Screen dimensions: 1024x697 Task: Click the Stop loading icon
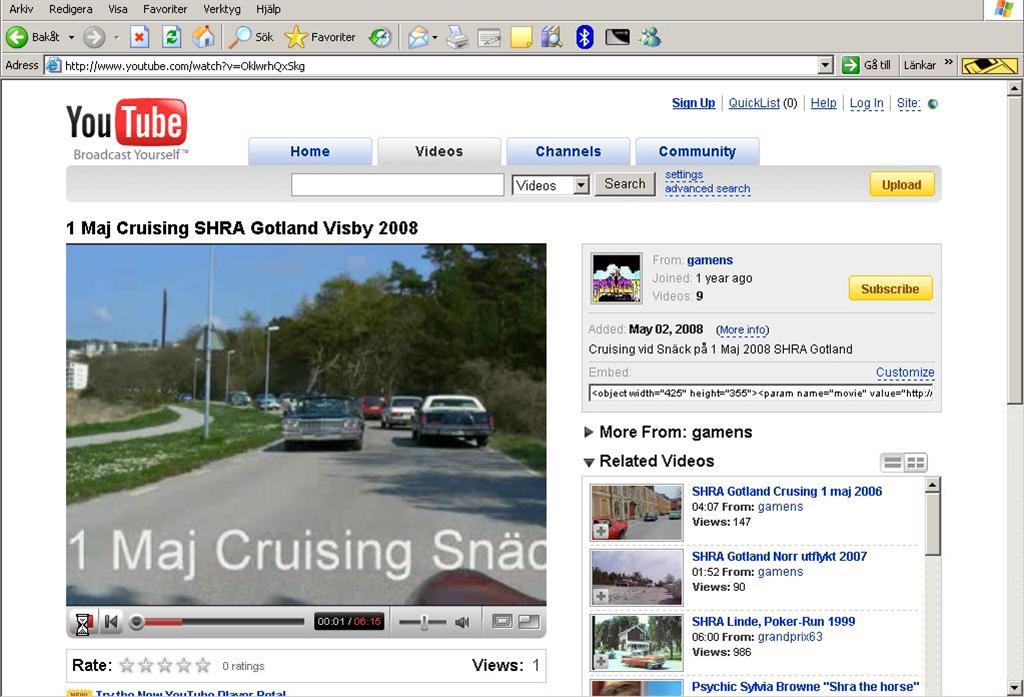coord(139,37)
